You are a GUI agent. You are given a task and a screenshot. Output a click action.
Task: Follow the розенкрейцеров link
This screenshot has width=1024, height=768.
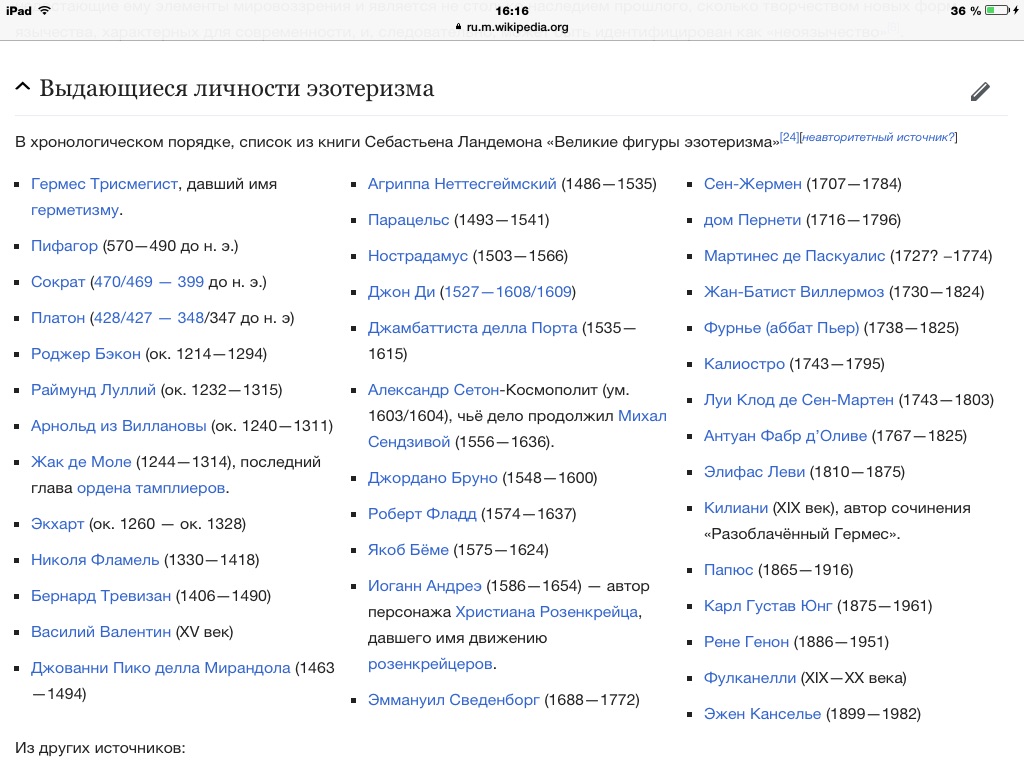[430, 664]
